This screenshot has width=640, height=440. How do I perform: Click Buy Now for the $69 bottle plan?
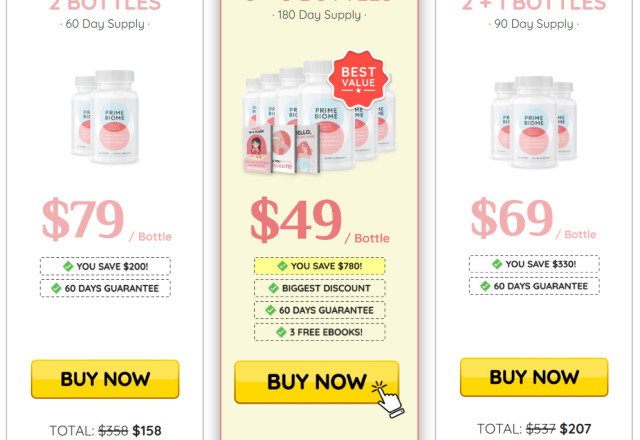click(x=534, y=377)
